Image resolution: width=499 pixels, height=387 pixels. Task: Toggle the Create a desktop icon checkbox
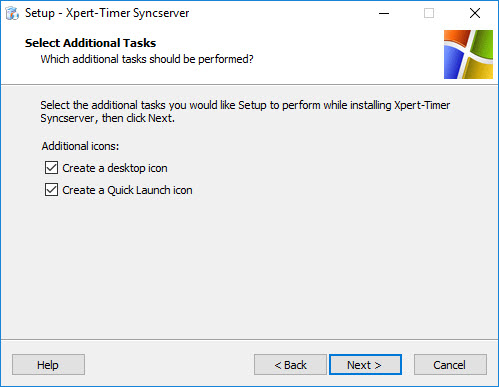pyautogui.click(x=51, y=168)
